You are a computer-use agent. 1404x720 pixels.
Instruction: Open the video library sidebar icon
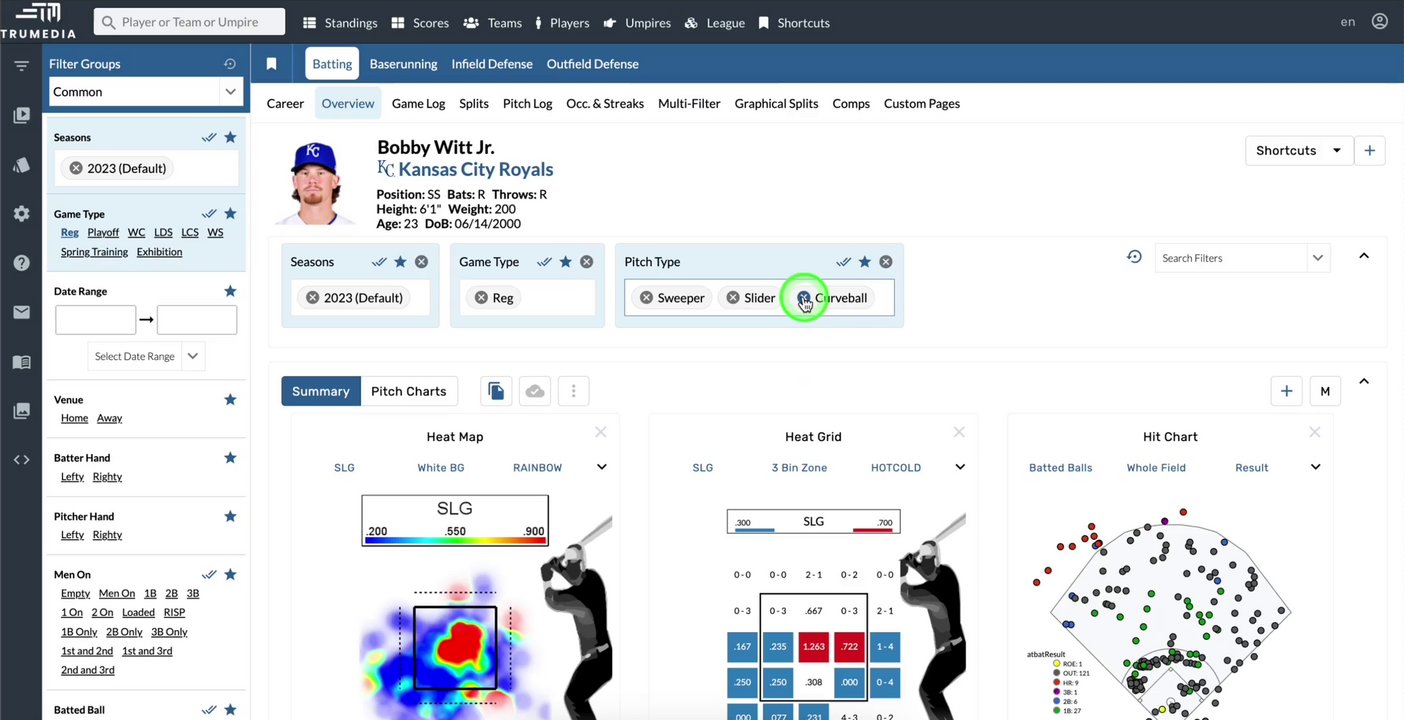click(21, 115)
